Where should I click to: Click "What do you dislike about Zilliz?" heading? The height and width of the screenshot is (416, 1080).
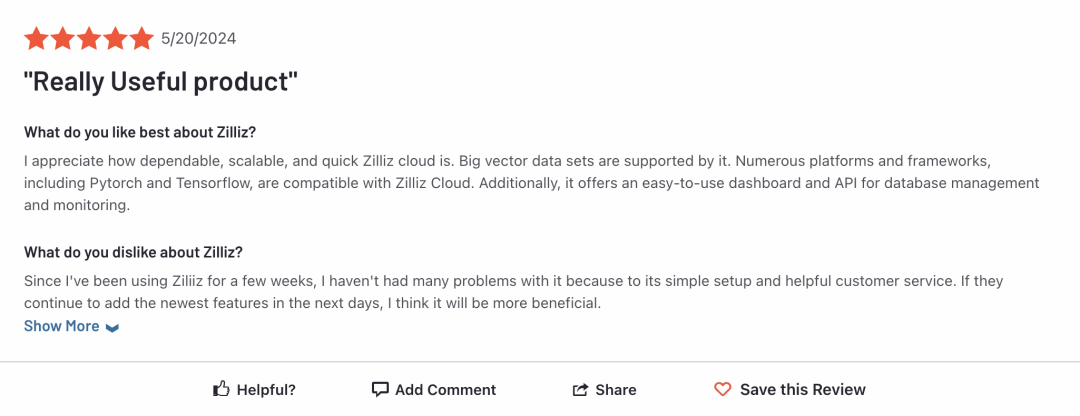pos(133,252)
